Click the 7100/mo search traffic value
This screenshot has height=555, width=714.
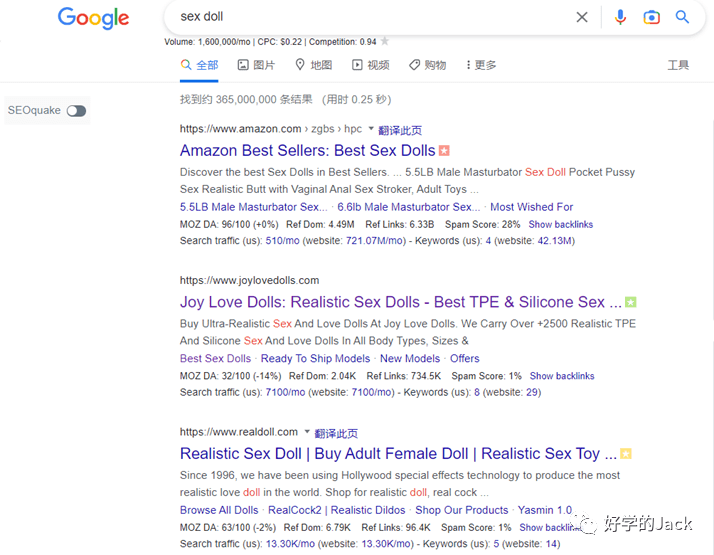pos(285,392)
